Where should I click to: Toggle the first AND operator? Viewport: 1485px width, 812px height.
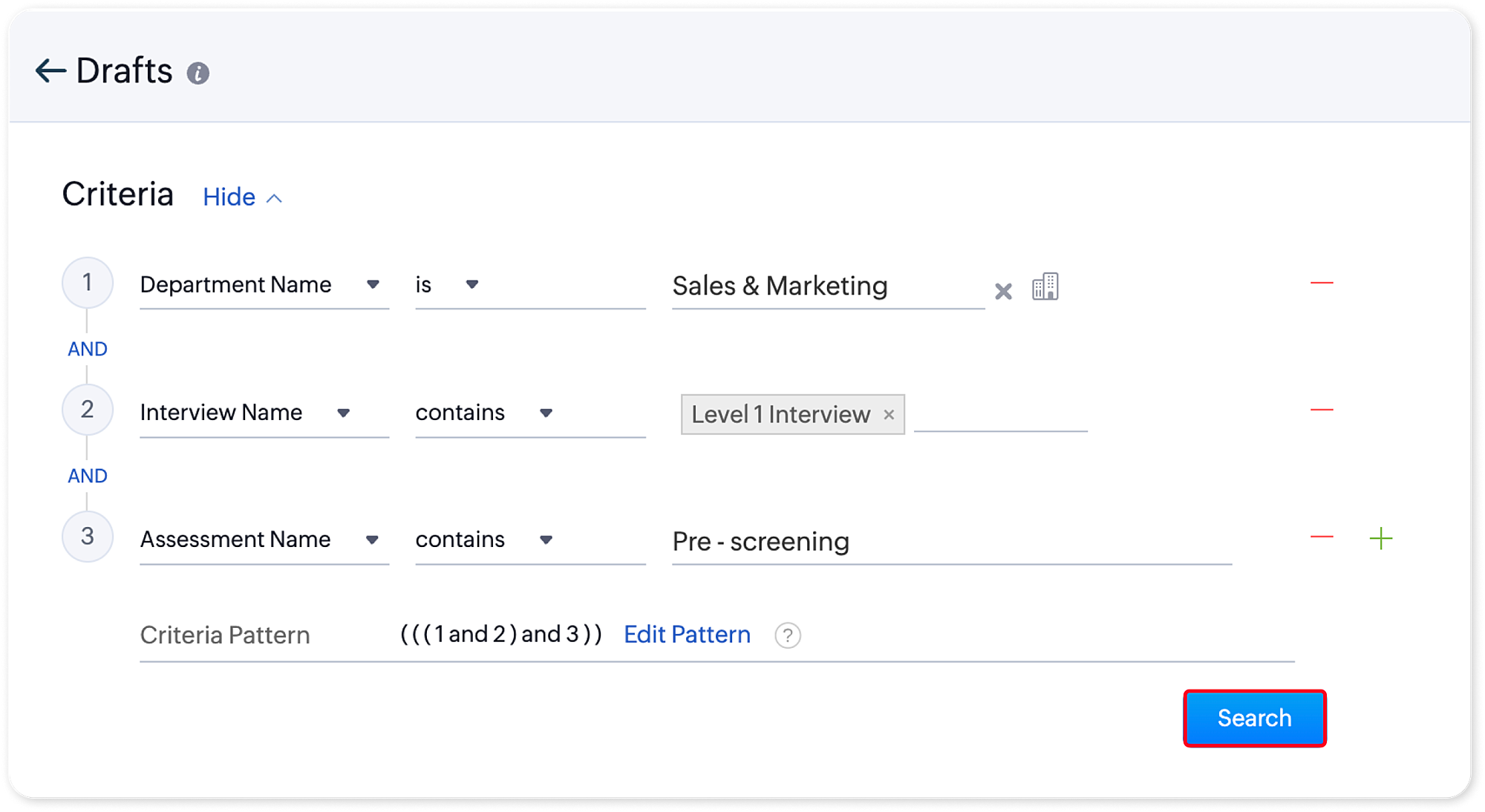88,349
